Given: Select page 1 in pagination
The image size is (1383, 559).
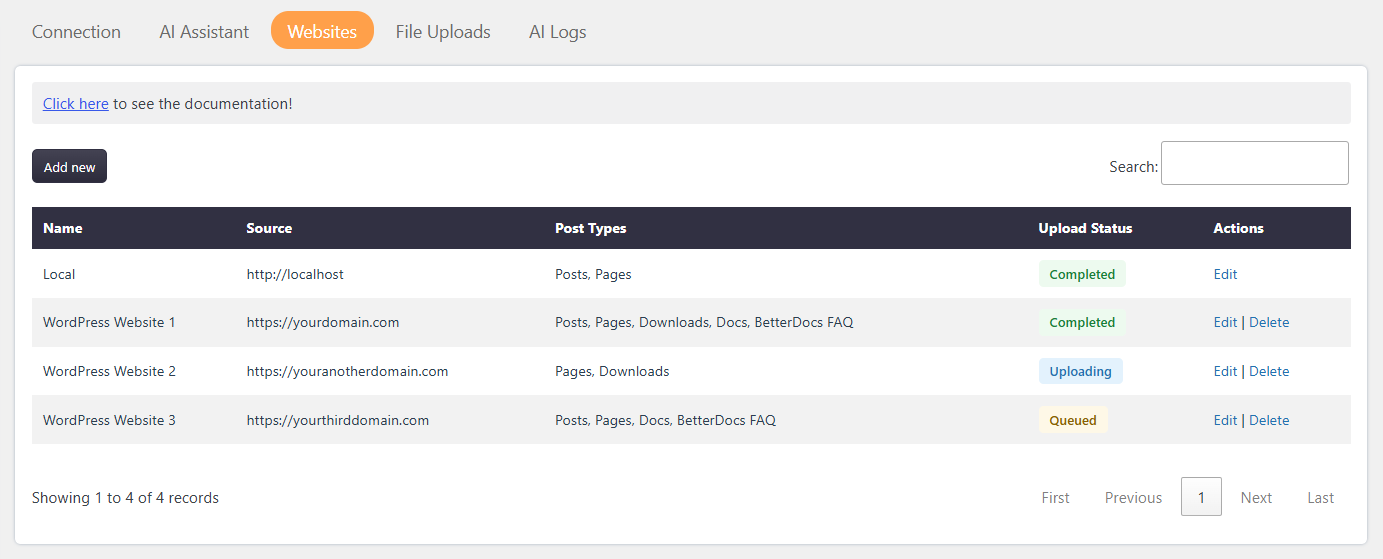Looking at the screenshot, I should (1201, 497).
